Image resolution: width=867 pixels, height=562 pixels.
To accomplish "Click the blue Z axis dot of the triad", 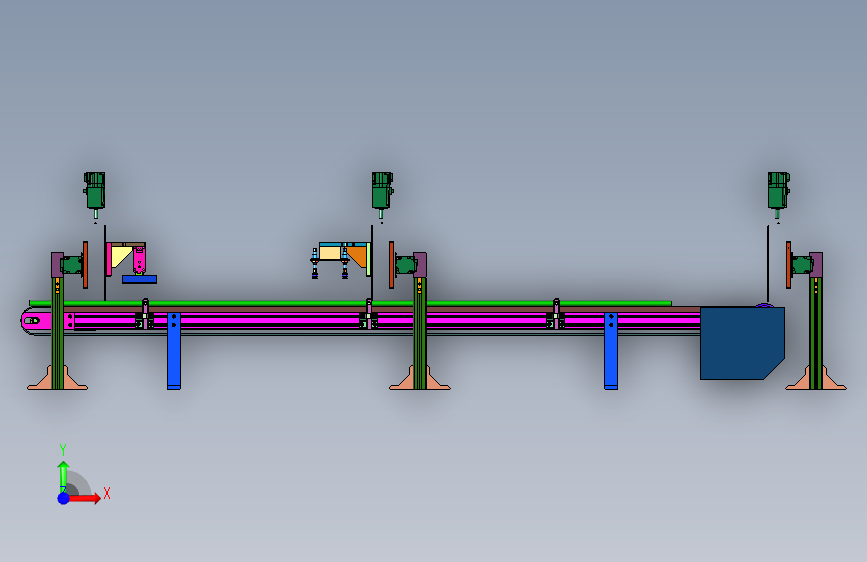I will coord(64,498).
